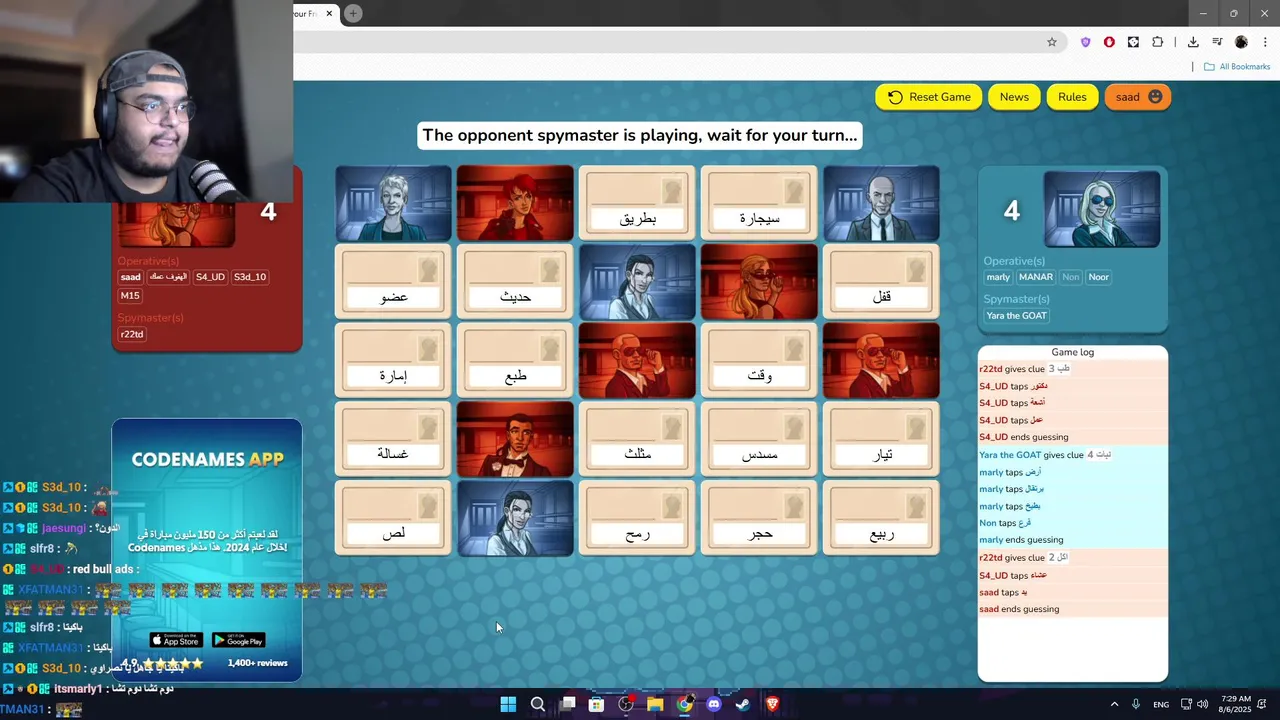
Task: Select the وقت word card
Action: [x=759, y=361]
